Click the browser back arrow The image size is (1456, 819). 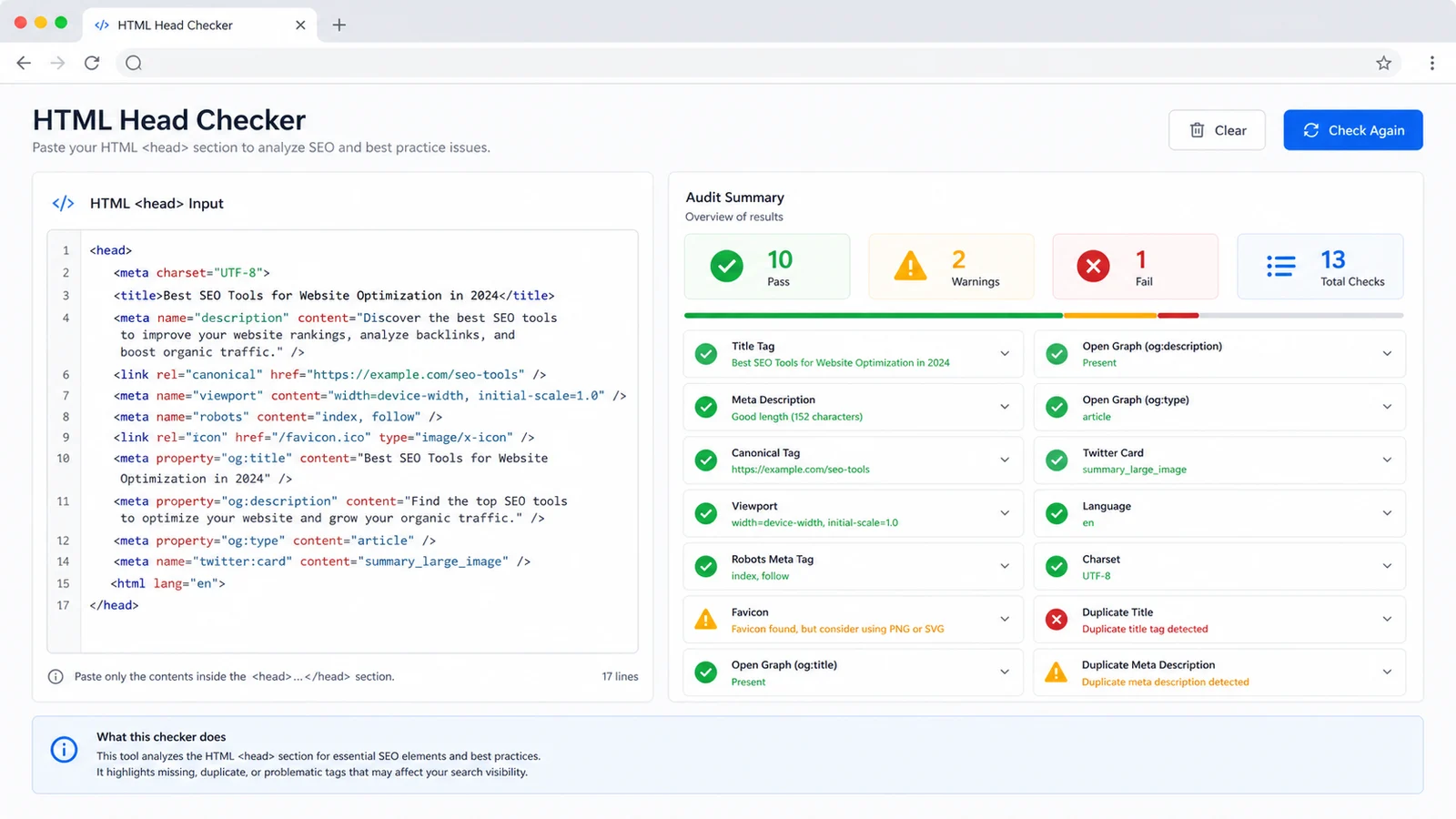(x=24, y=63)
